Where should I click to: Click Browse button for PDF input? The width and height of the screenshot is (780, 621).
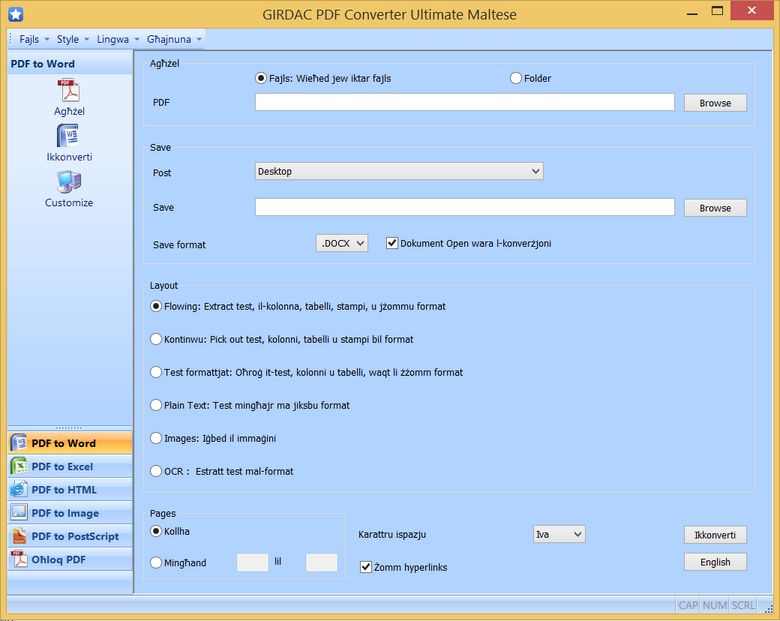pyautogui.click(x=715, y=103)
